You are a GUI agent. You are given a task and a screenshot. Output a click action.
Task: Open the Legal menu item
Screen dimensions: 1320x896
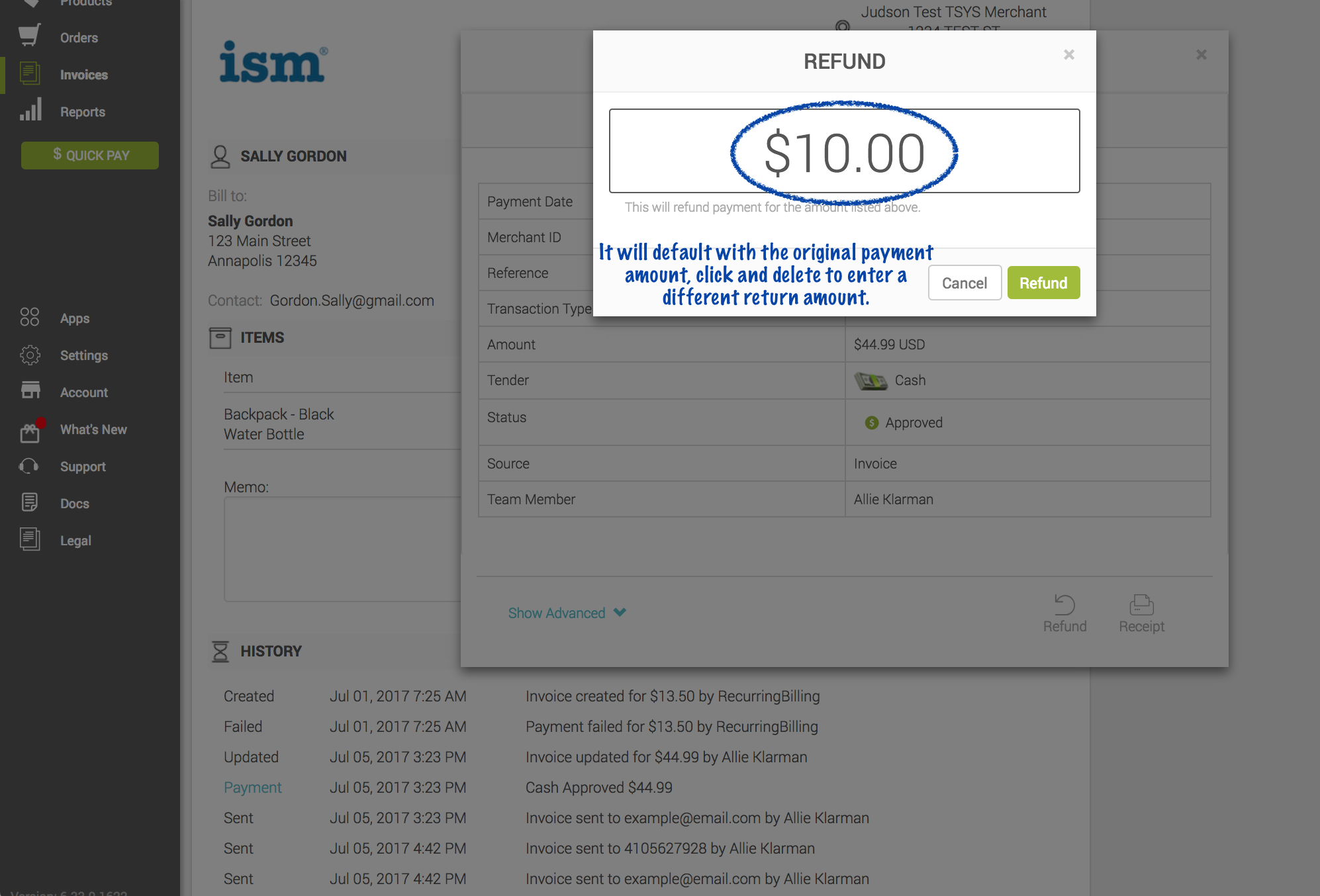click(75, 541)
